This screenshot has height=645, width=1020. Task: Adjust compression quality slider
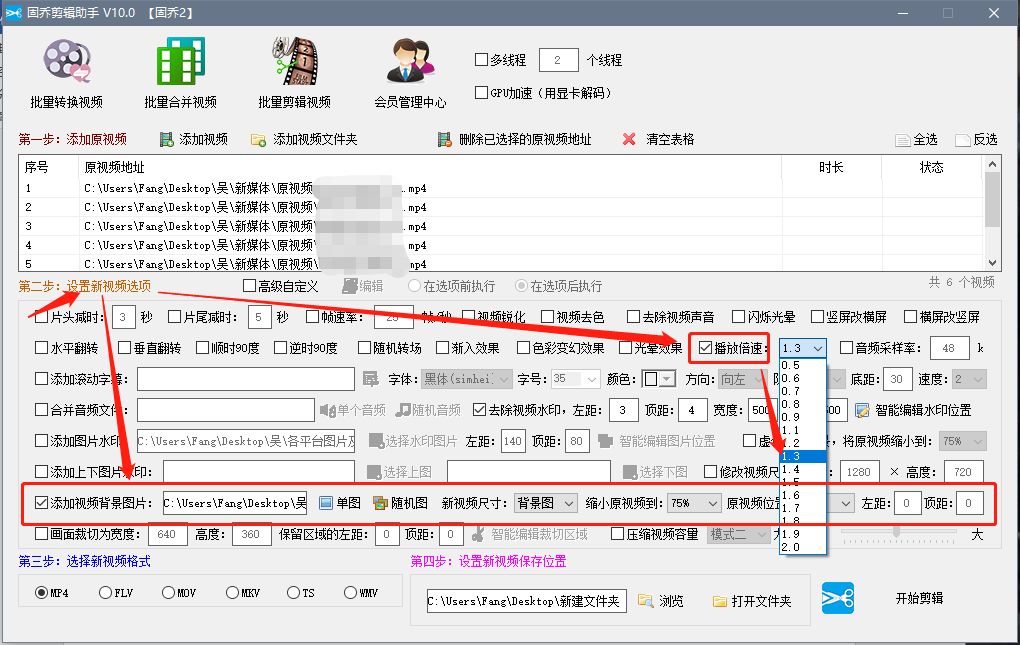pos(897,533)
